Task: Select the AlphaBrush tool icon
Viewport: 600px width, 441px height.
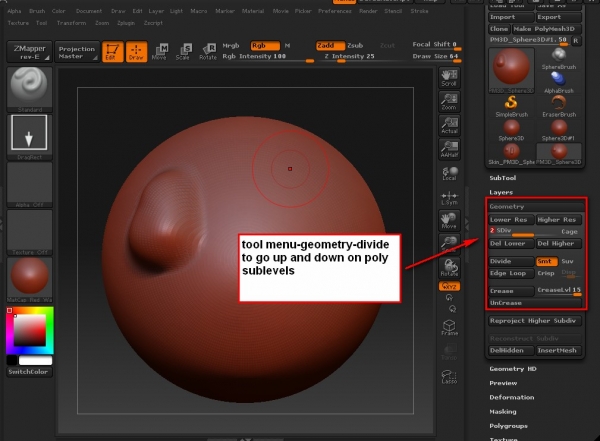Action: pos(559,83)
